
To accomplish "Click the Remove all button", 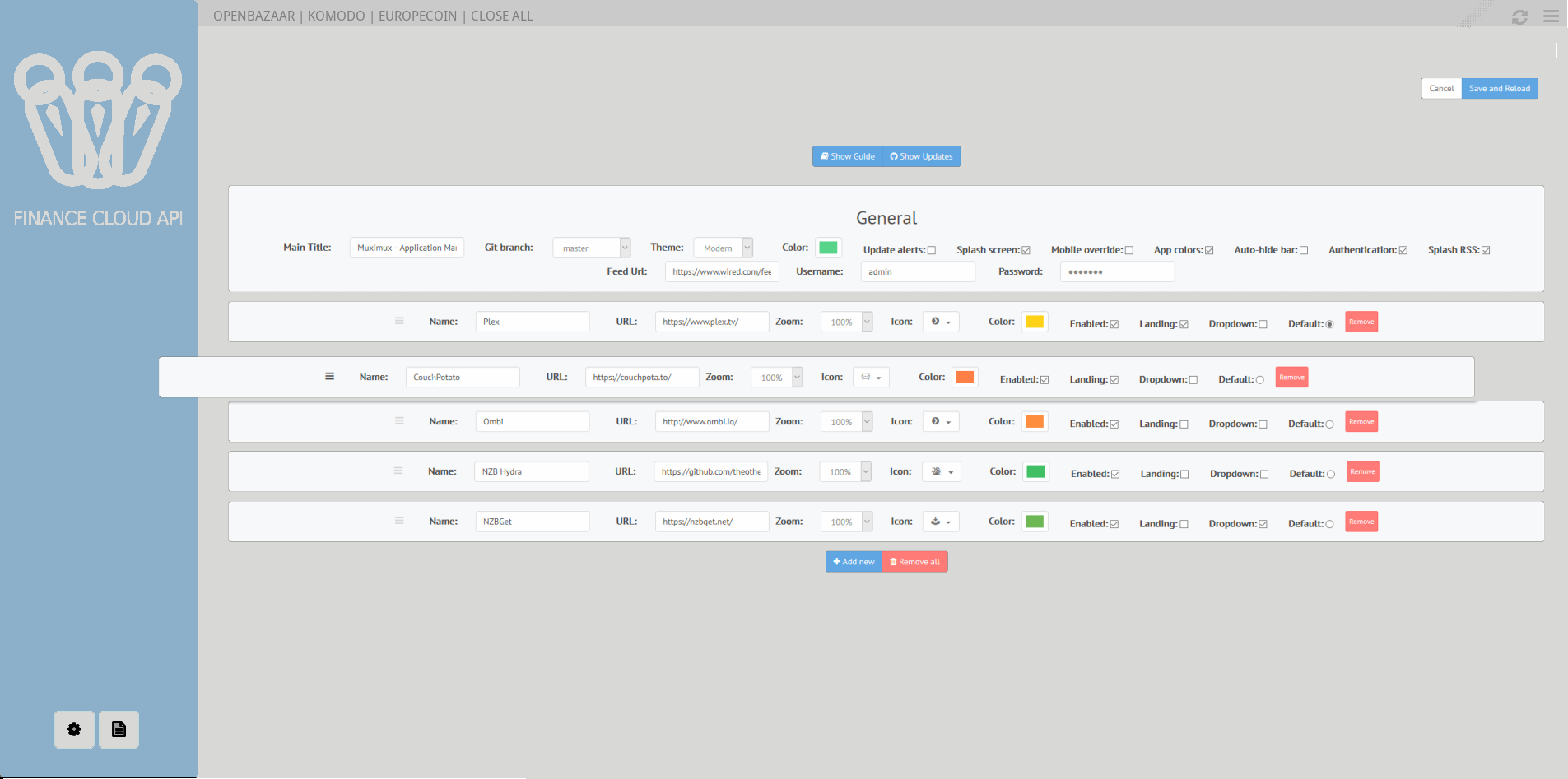I will [915, 562].
